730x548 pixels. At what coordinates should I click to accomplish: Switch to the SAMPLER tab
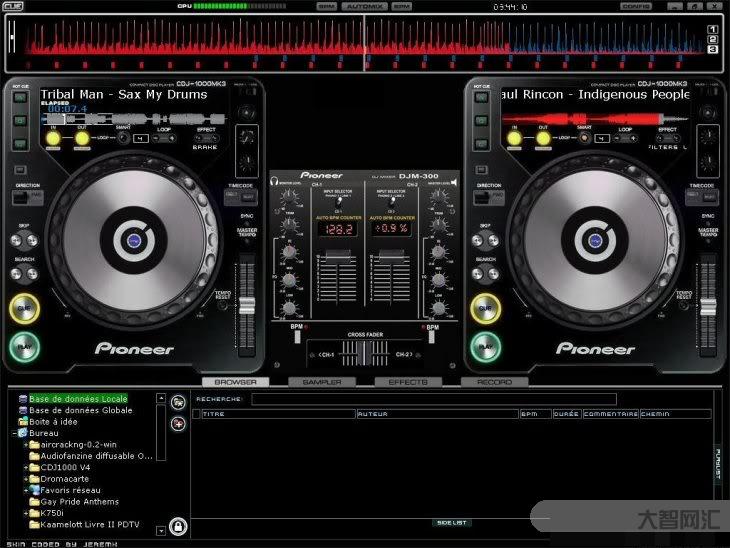click(322, 382)
